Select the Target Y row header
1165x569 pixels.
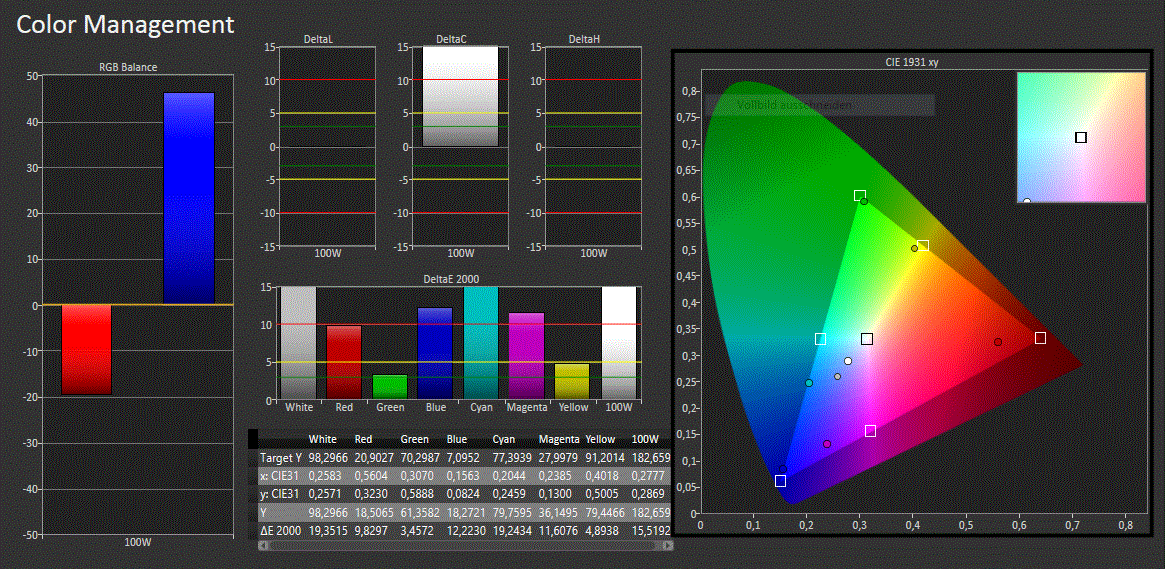pos(279,458)
